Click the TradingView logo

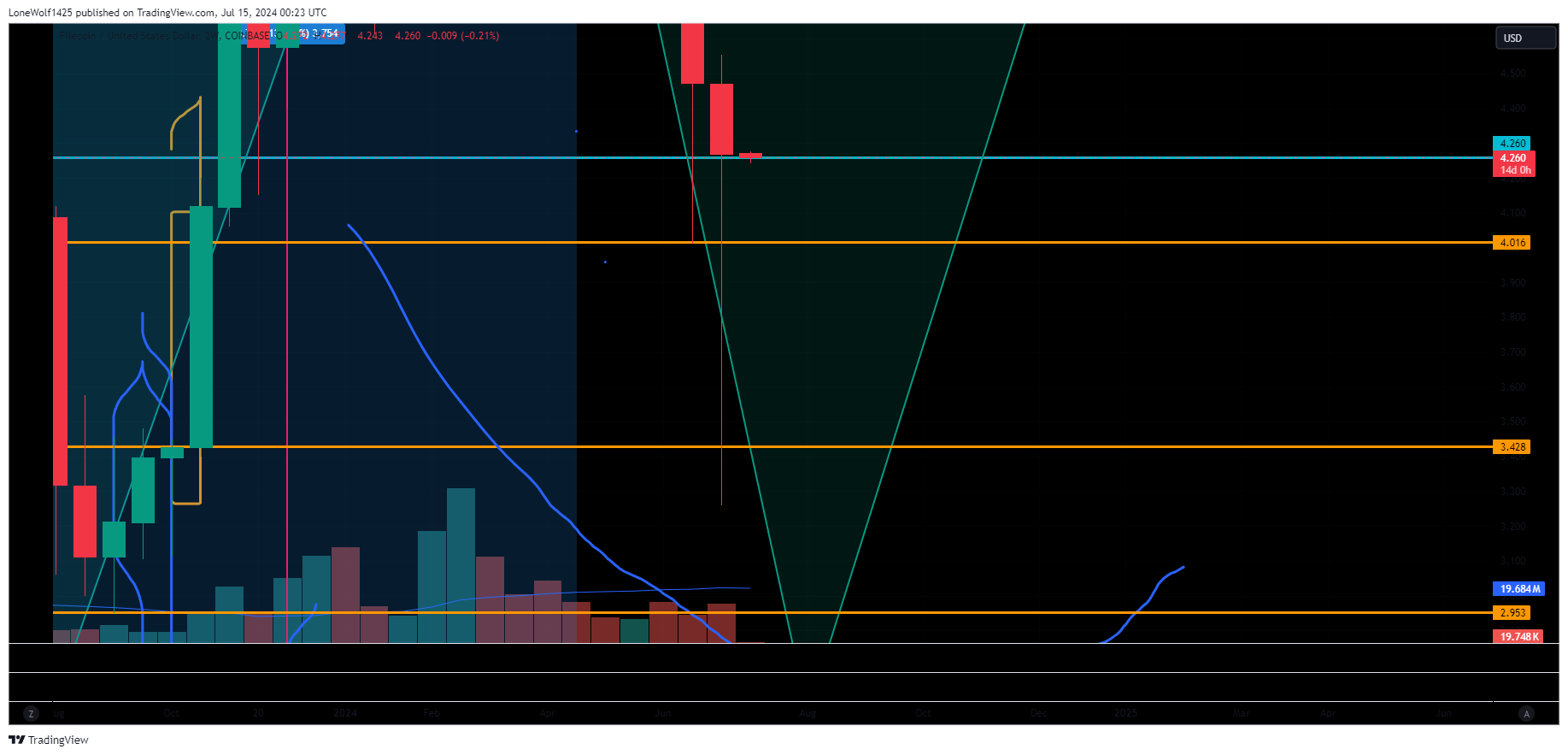(x=49, y=740)
